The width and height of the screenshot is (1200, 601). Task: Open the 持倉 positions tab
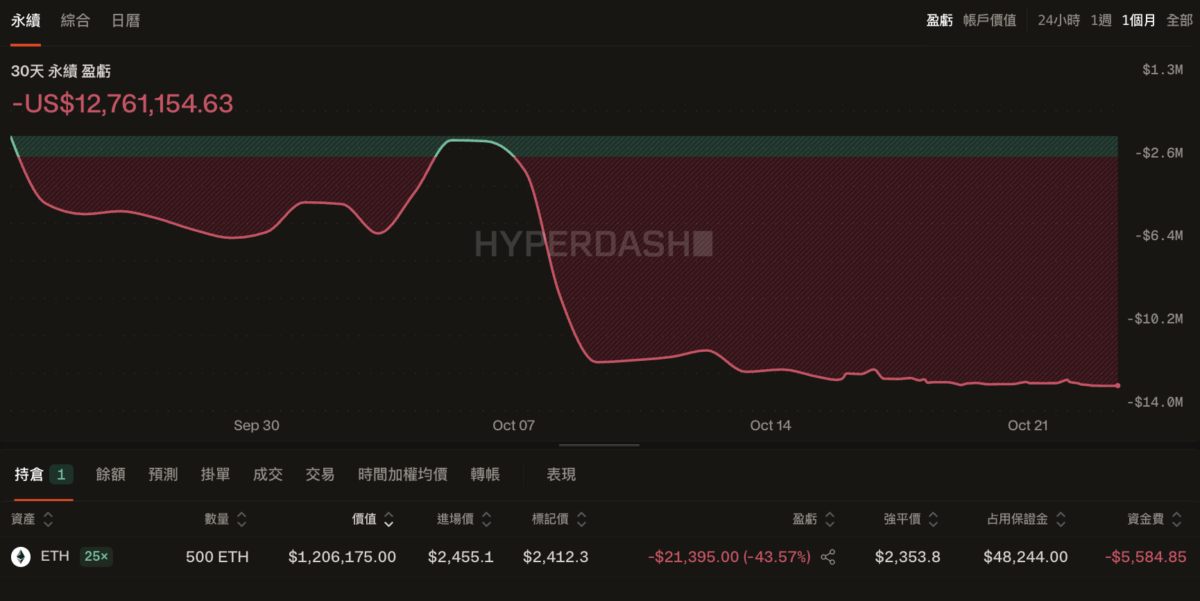click(43, 475)
